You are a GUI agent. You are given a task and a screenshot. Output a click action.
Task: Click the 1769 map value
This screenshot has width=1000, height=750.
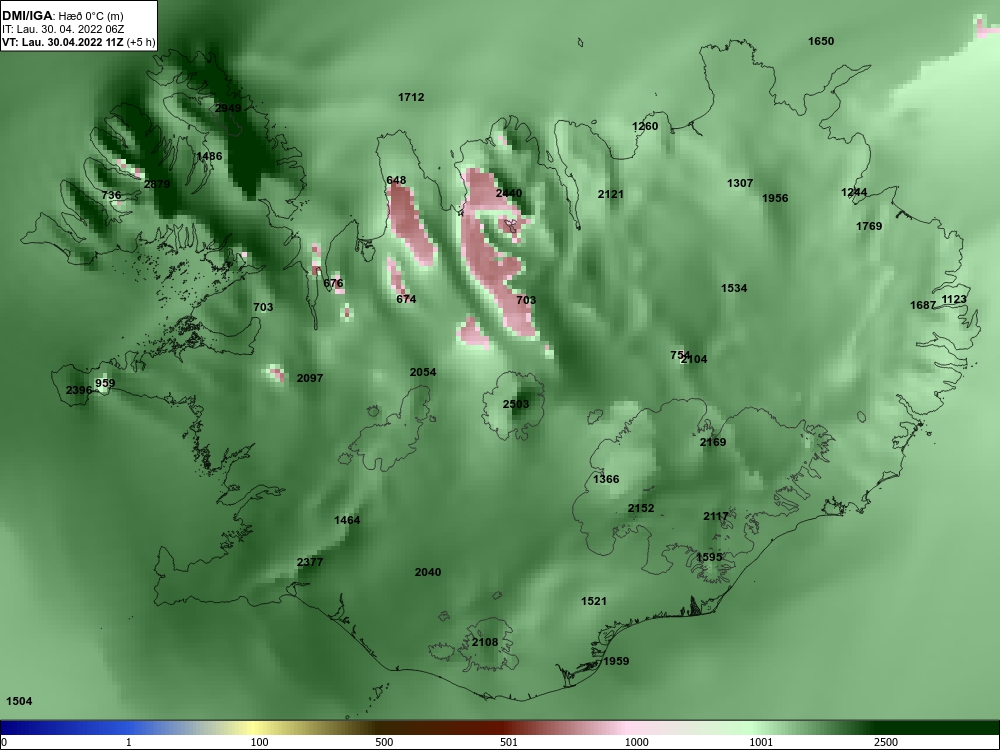tap(869, 226)
